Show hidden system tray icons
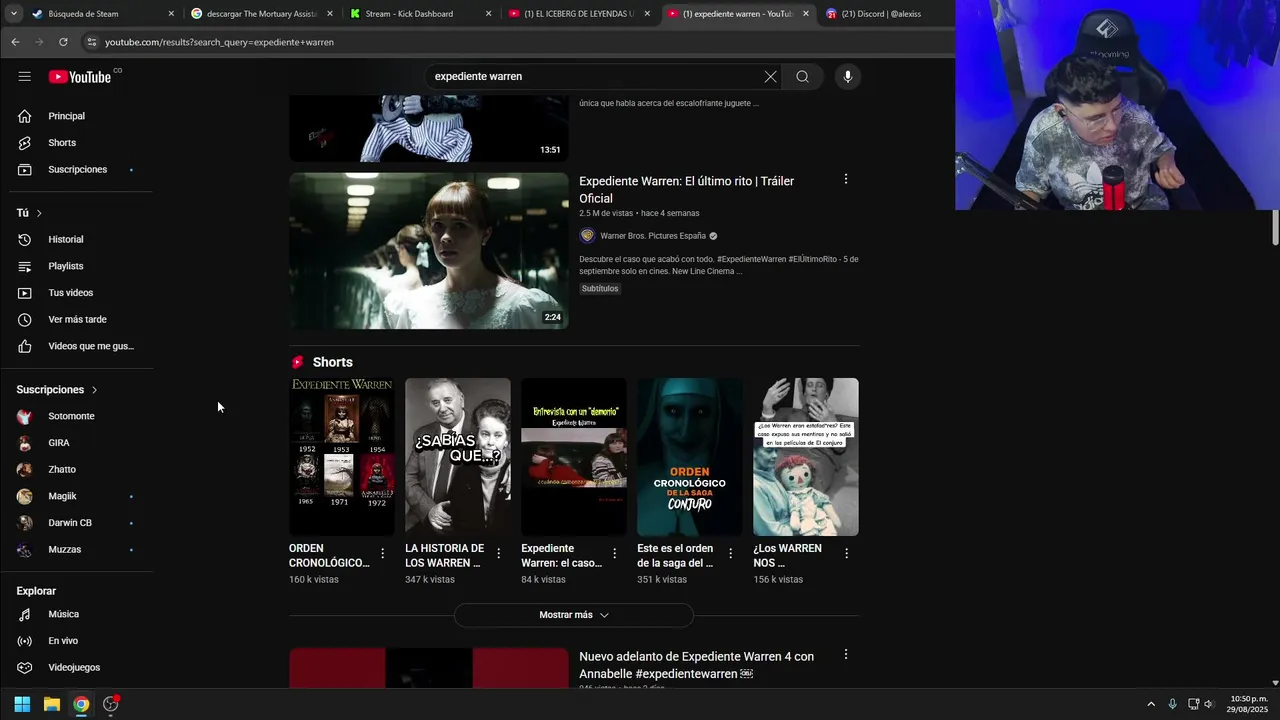This screenshot has height=720, width=1280. (x=1151, y=704)
